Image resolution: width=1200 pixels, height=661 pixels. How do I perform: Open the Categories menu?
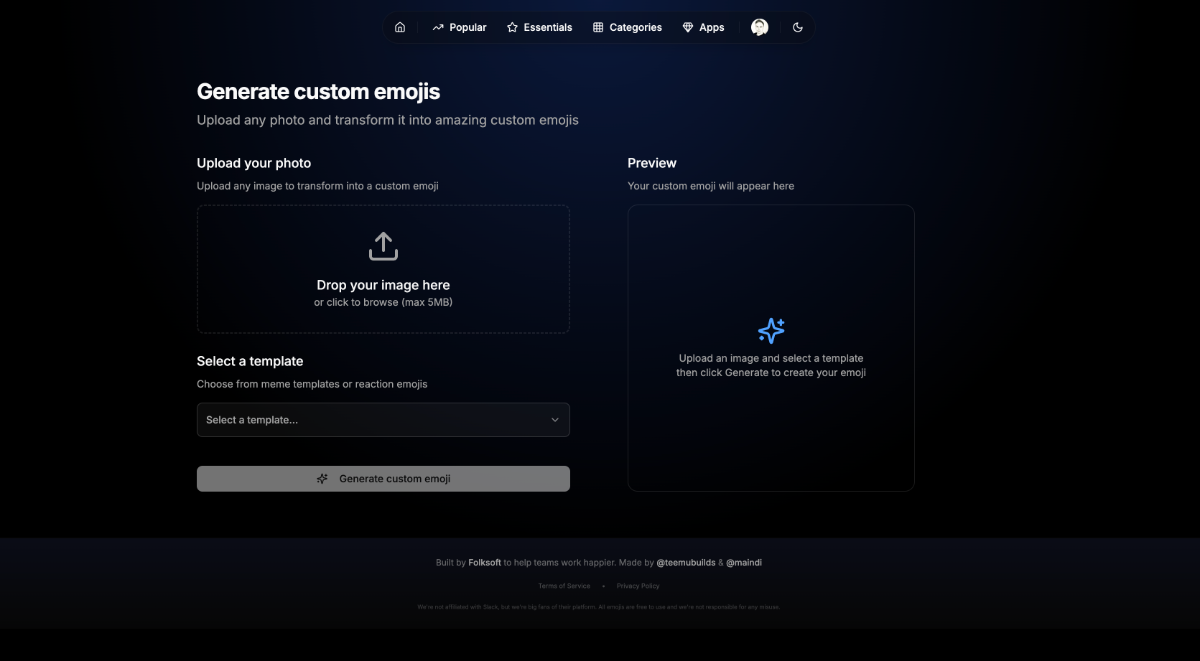[627, 28]
